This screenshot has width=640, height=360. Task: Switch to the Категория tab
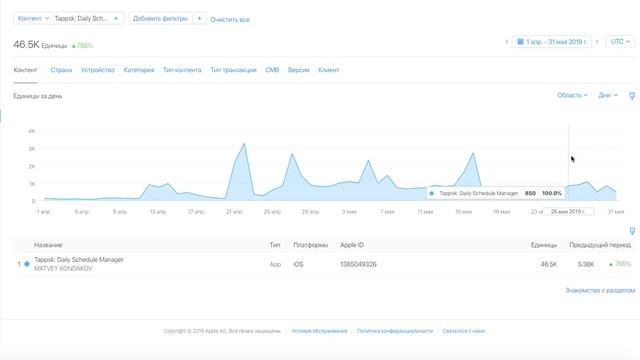[x=139, y=70]
